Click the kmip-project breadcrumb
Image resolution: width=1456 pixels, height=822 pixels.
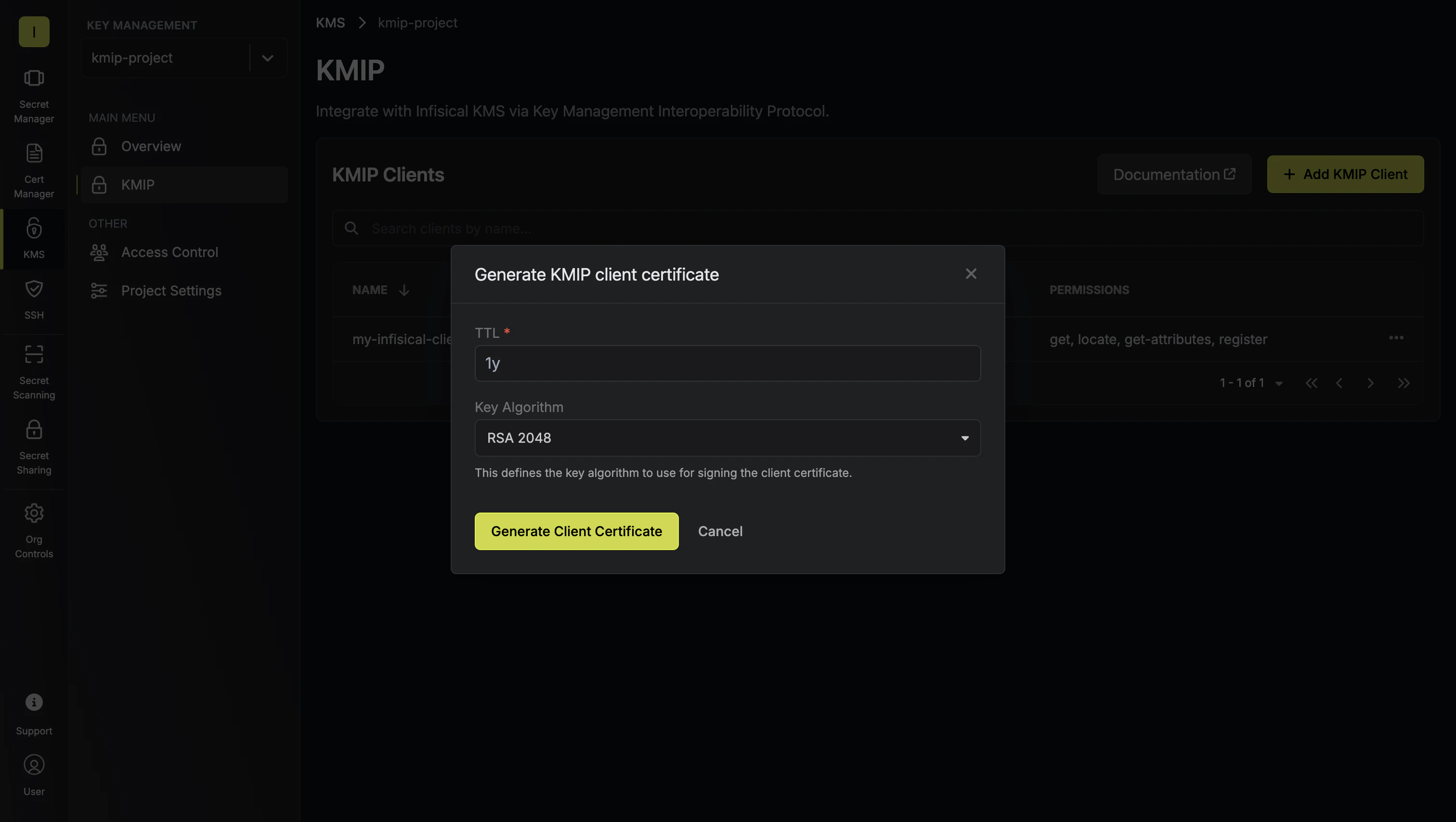pos(417,23)
